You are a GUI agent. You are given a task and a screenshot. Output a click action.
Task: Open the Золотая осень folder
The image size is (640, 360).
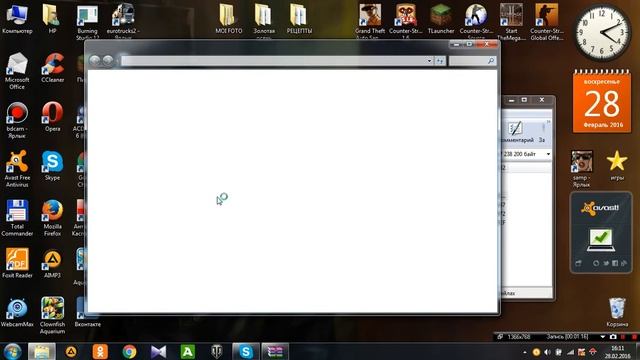point(264,21)
